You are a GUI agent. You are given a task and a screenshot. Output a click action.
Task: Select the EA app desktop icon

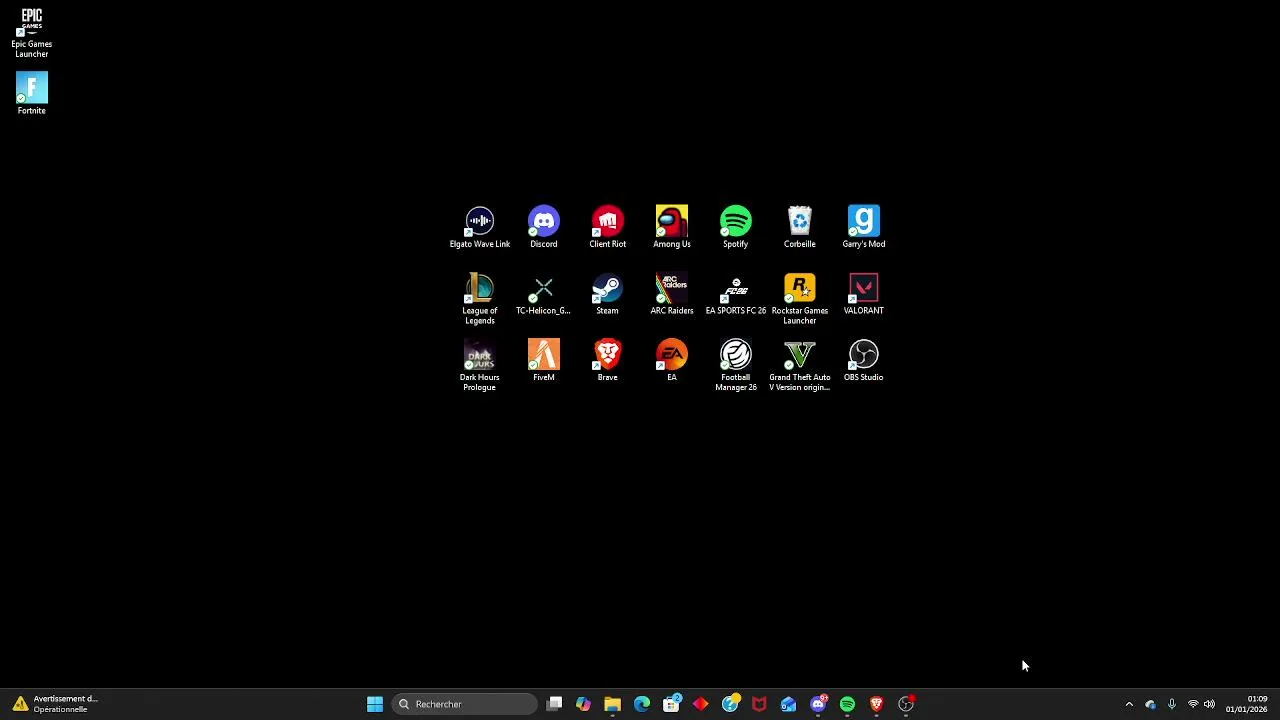pyautogui.click(x=671, y=361)
